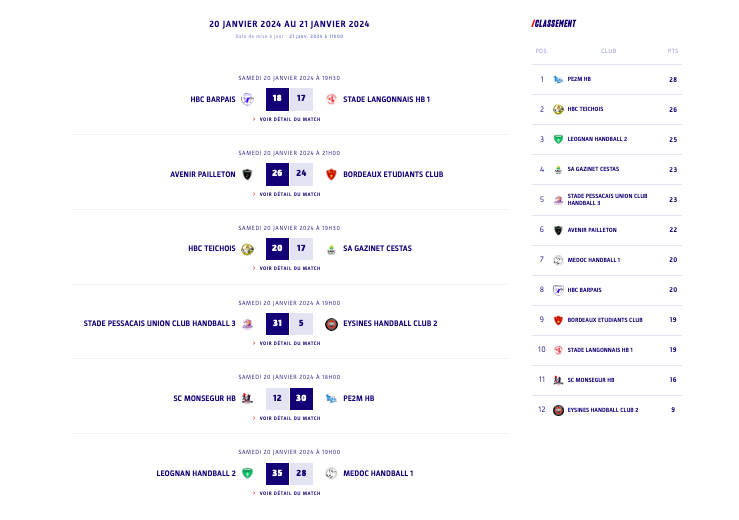The image size is (739, 520).
Task: View match details for Leognan Handball 2 game
Action: (x=287, y=493)
